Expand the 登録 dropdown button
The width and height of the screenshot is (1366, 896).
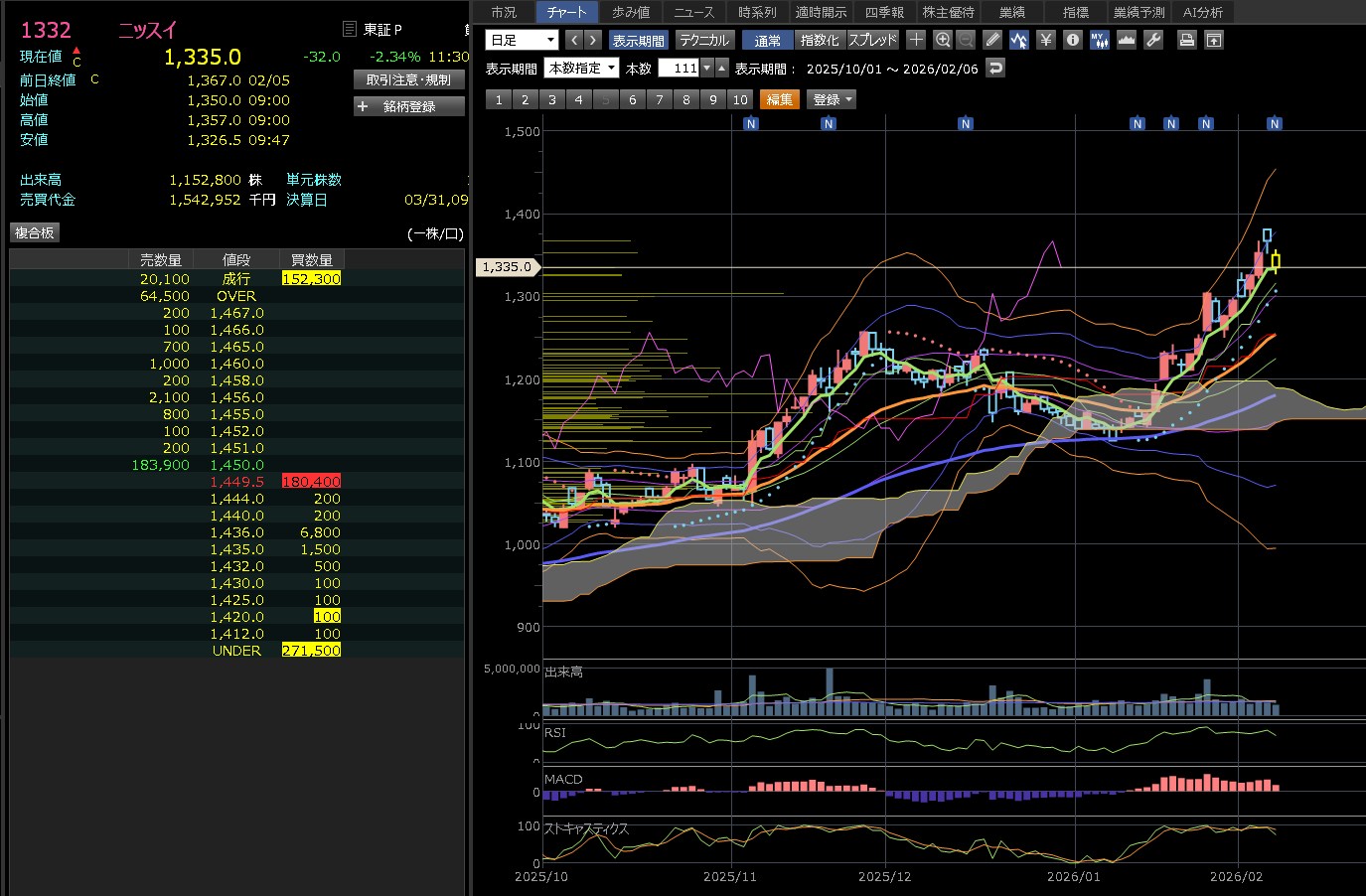click(x=832, y=99)
